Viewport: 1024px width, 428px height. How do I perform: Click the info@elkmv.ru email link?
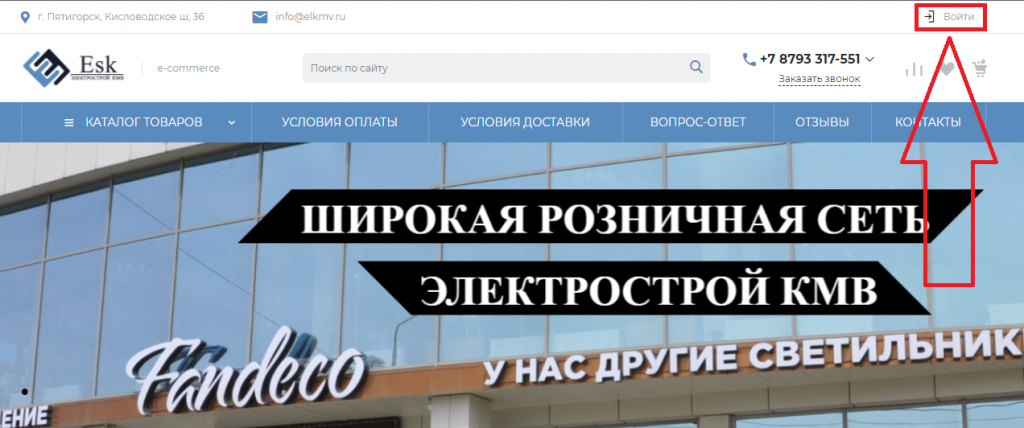310,17
